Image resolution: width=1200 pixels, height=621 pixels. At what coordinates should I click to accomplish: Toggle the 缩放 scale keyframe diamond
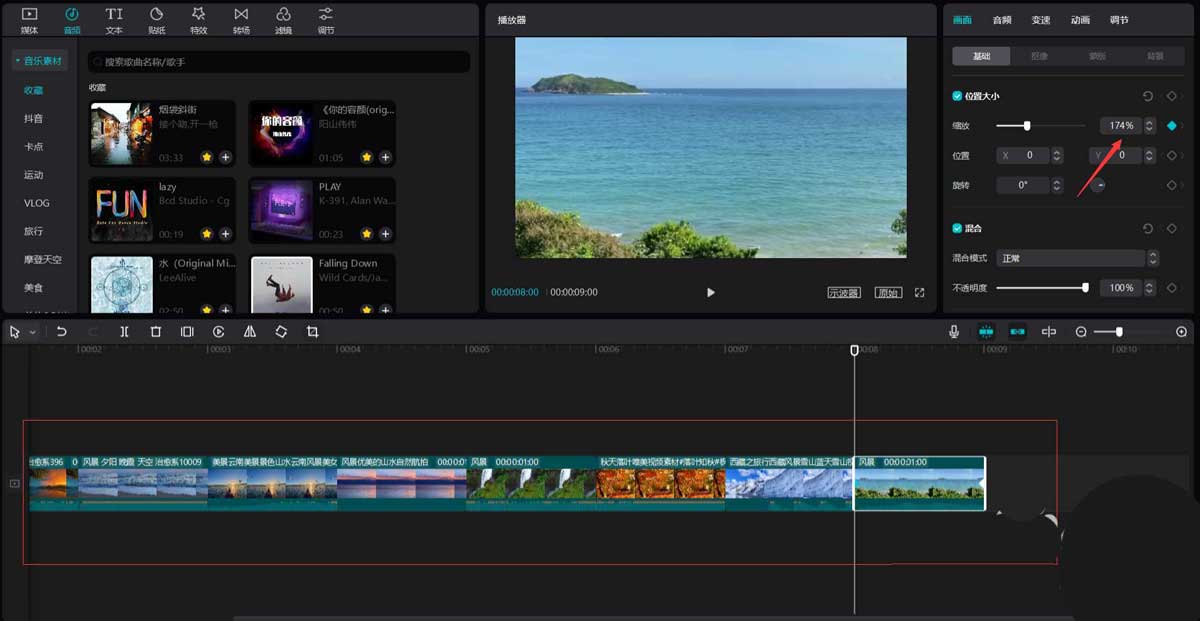click(1171, 126)
